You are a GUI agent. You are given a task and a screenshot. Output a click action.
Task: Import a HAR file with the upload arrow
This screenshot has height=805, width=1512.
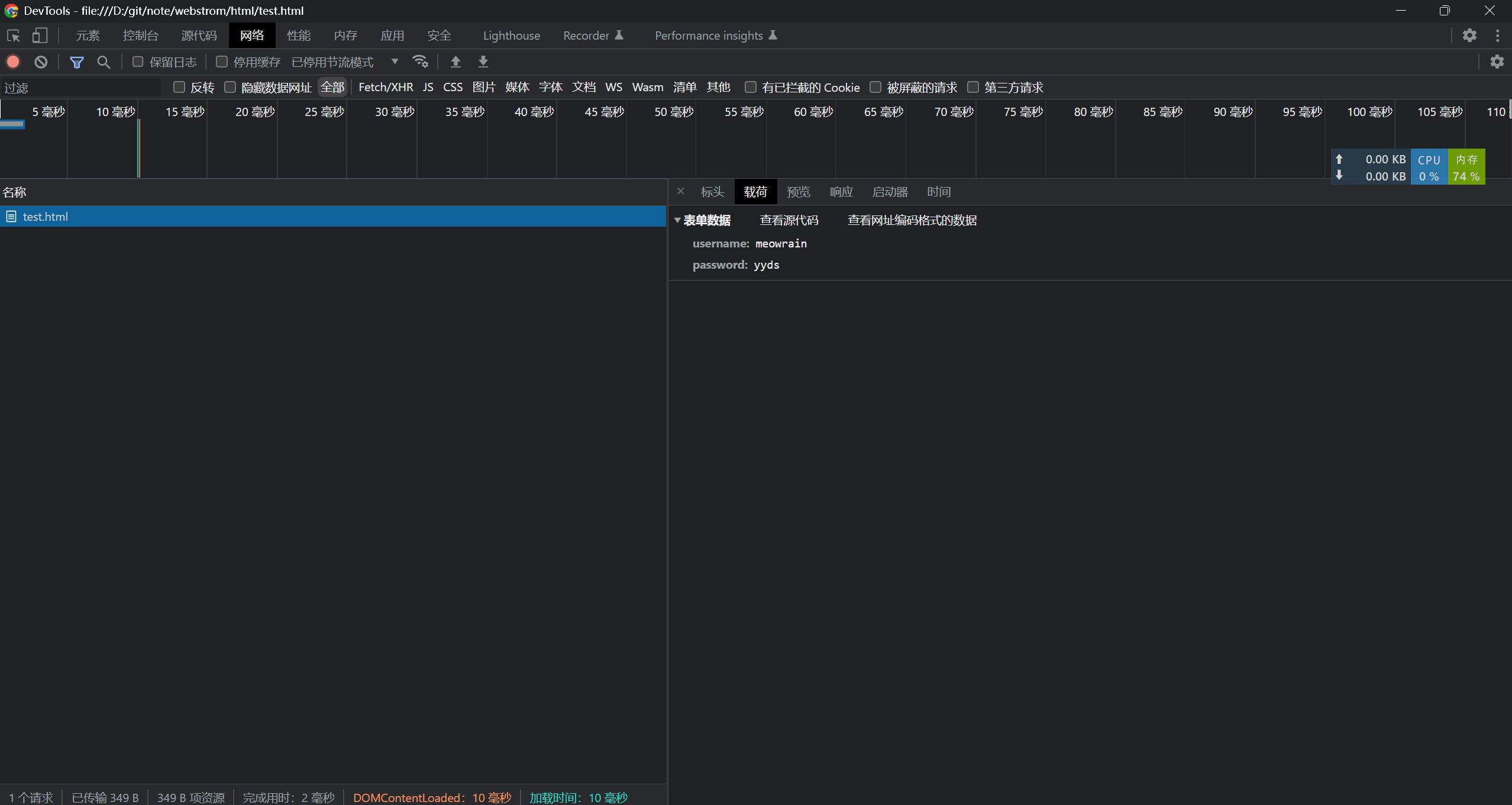pyautogui.click(x=455, y=62)
